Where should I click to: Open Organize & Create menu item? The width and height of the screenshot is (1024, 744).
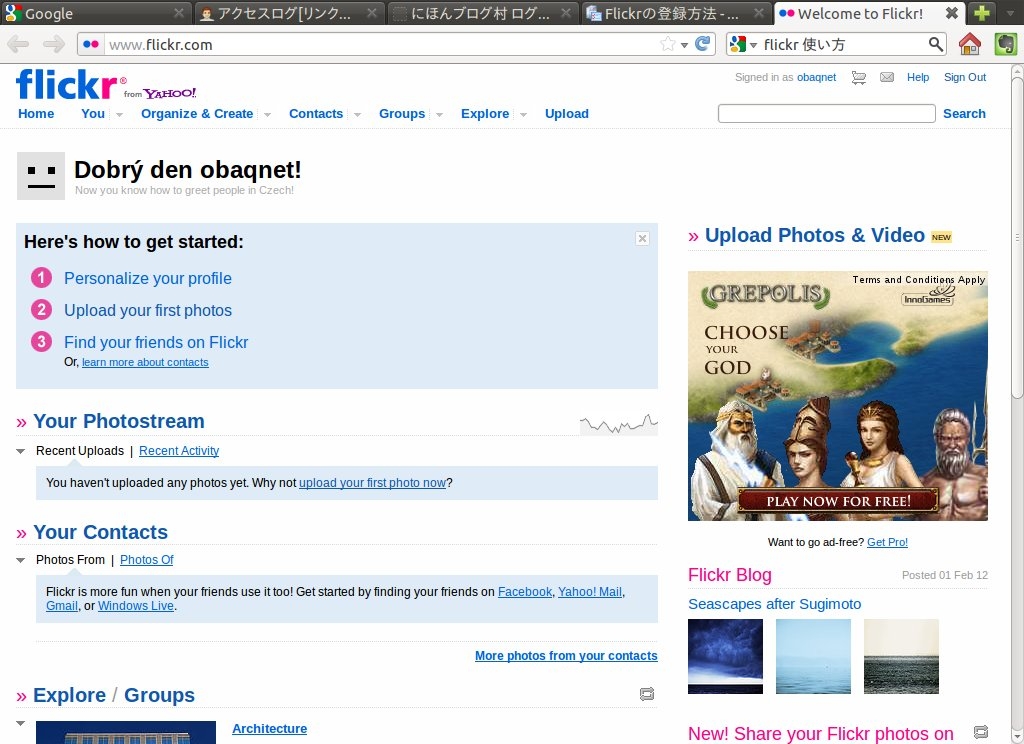[x=197, y=114]
